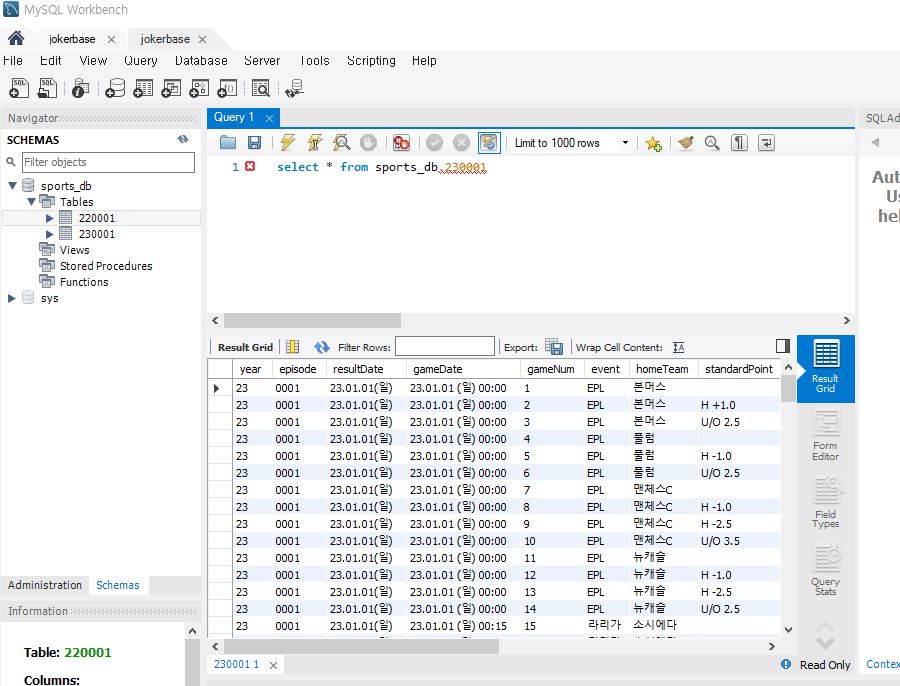Create a new view icon
The image size is (900, 686).
click(171, 88)
